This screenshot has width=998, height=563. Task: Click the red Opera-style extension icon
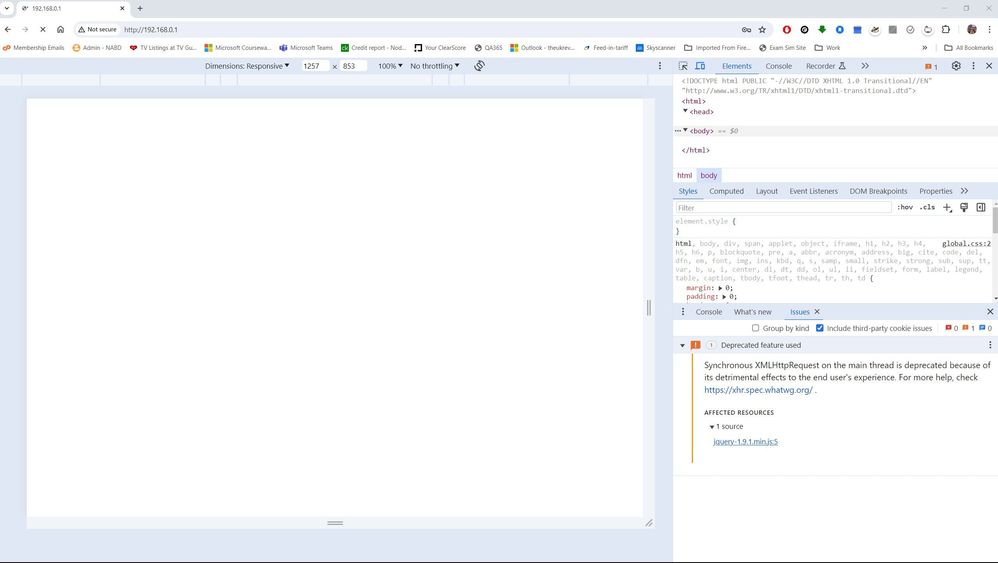(x=787, y=29)
